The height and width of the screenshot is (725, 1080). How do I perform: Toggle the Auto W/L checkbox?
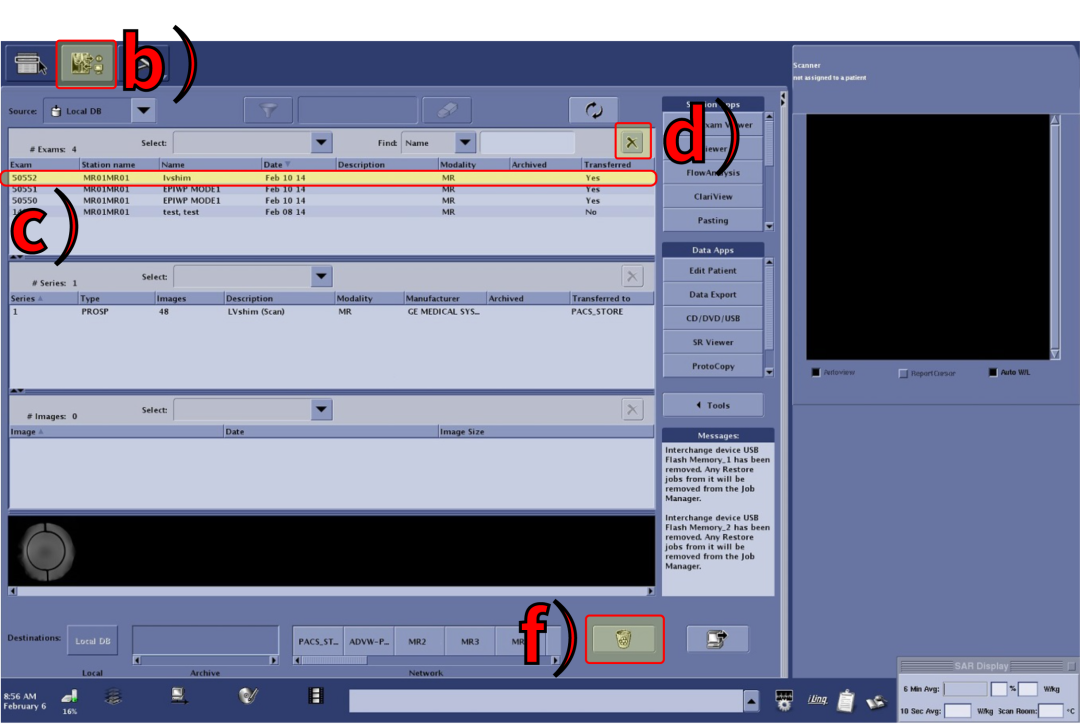(x=993, y=372)
